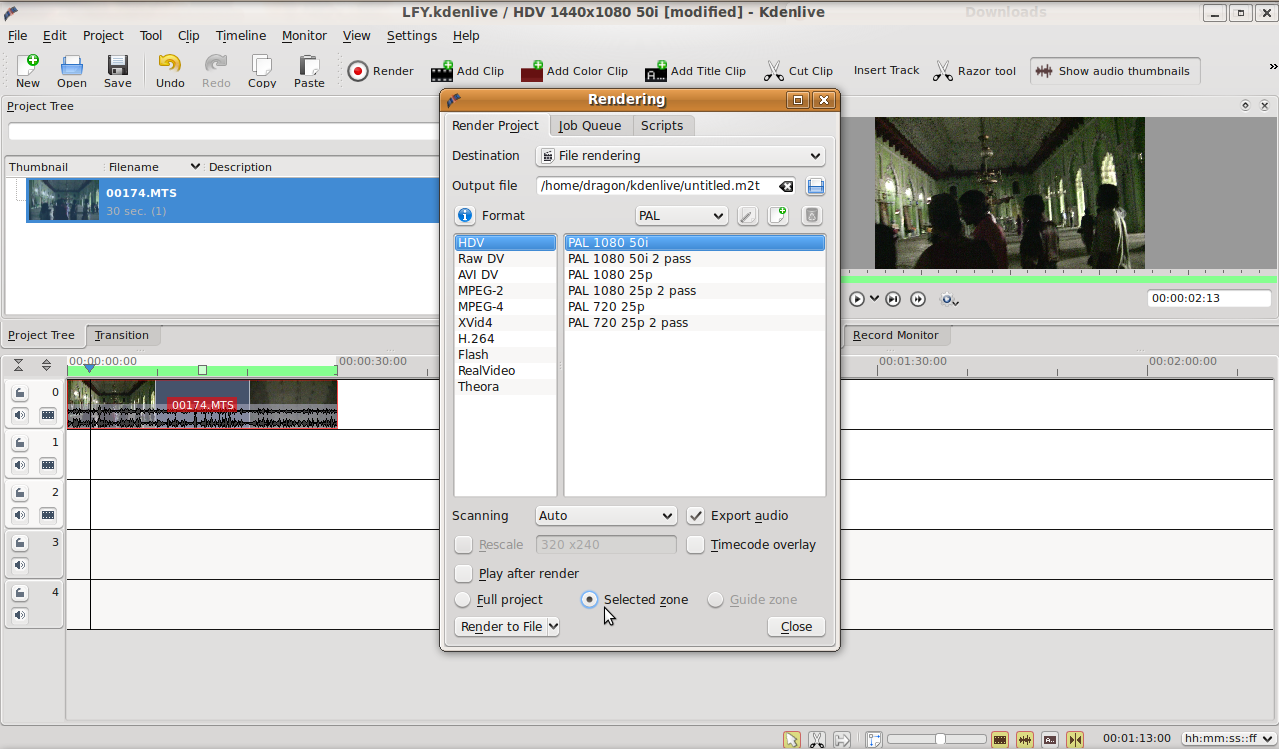Image resolution: width=1279 pixels, height=749 pixels.
Task: Mute audio on track 0
Action: coord(20,415)
